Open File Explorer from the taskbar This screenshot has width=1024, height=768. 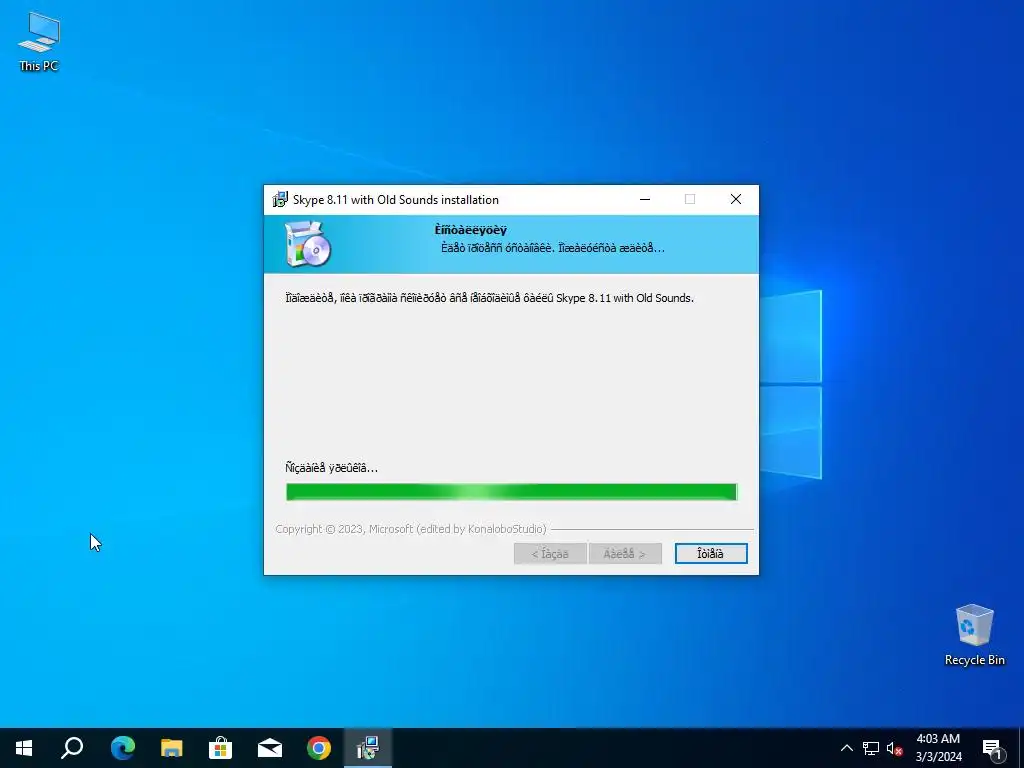pos(171,748)
